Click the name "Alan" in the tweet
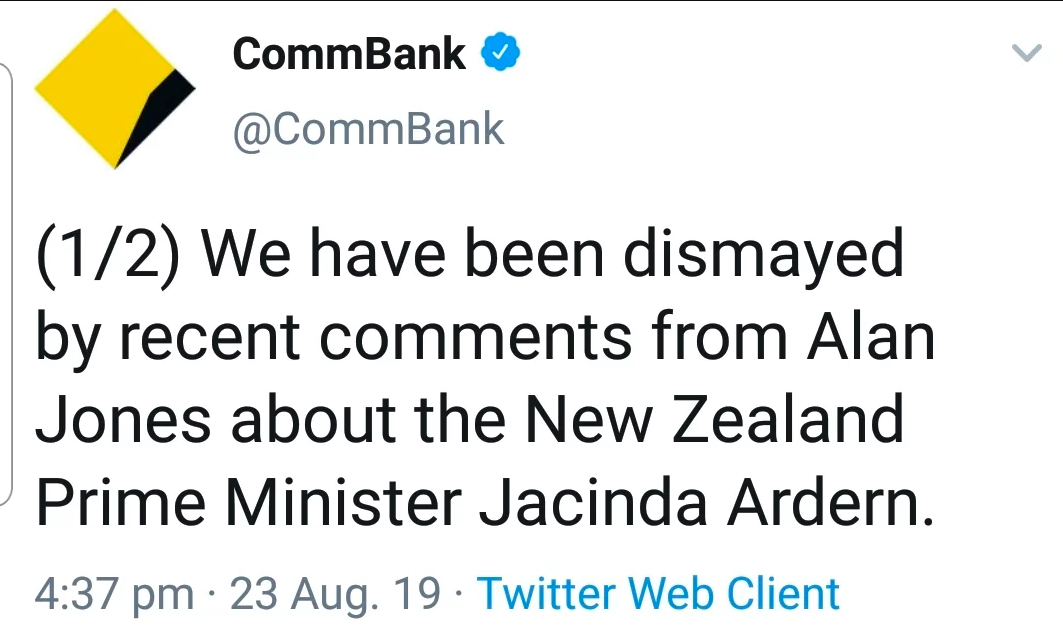 [870, 338]
